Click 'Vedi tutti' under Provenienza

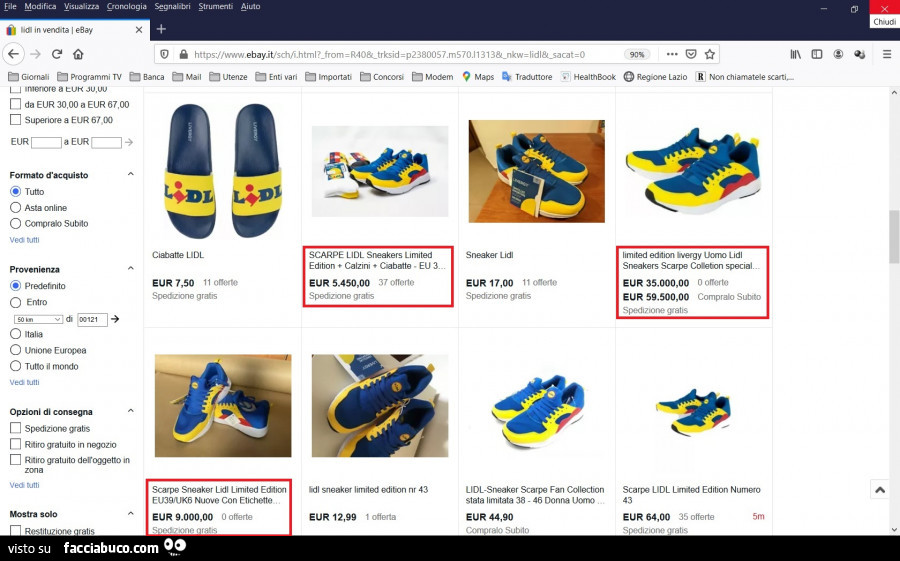click(x=25, y=382)
